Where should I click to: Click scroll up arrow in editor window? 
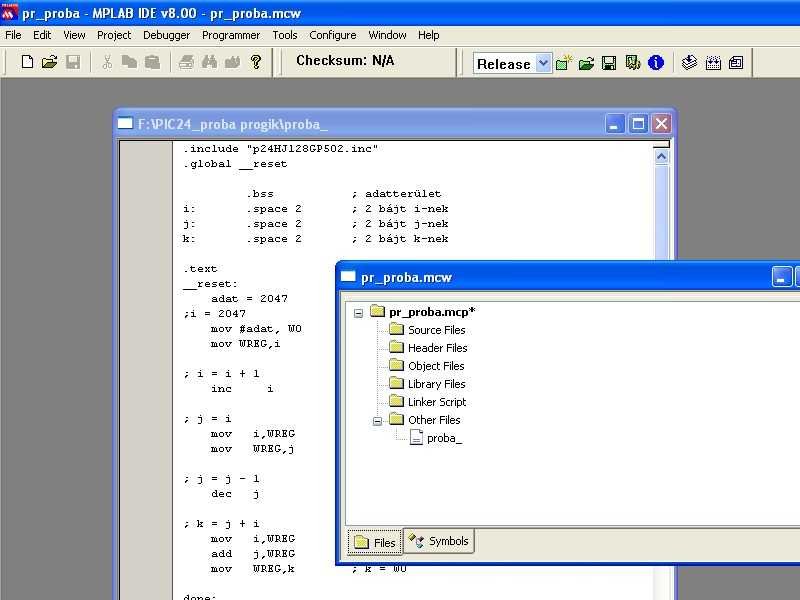click(x=661, y=157)
